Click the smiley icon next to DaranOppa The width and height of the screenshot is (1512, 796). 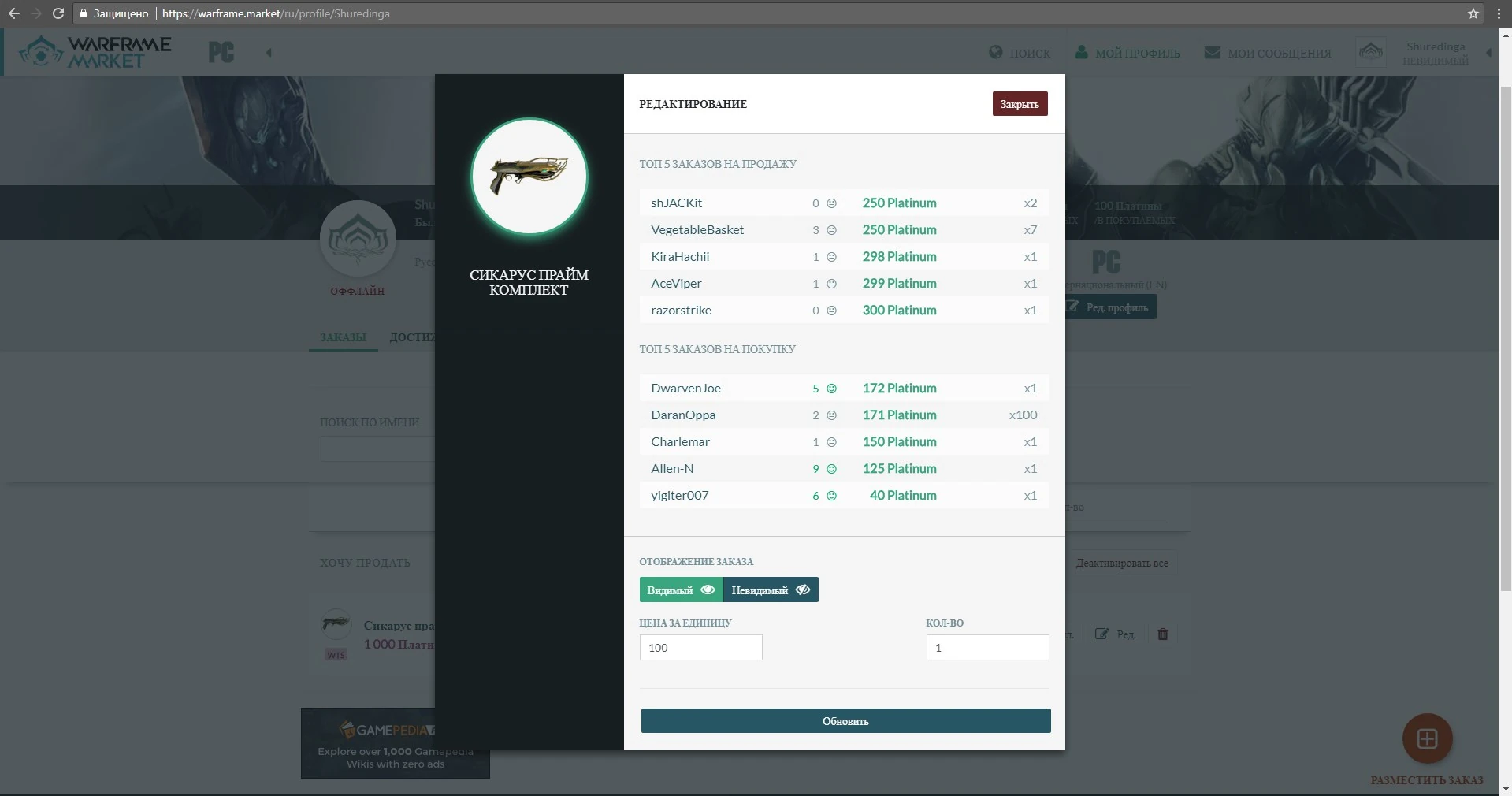click(831, 415)
